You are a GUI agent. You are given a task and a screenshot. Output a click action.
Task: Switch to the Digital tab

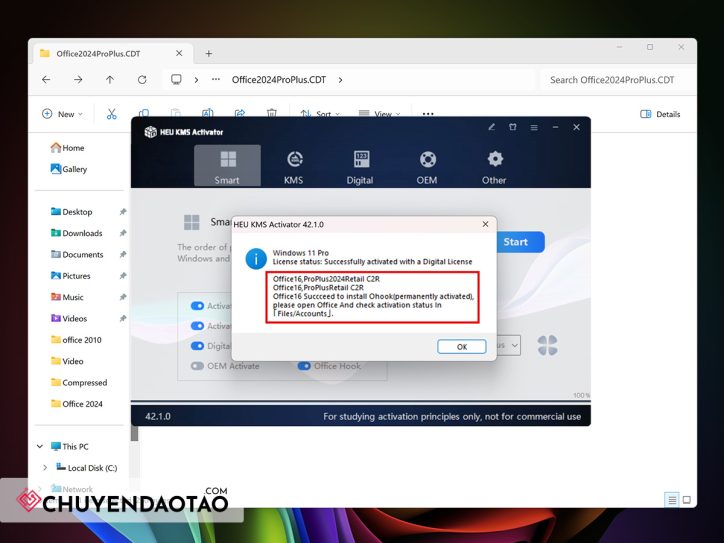(360, 166)
